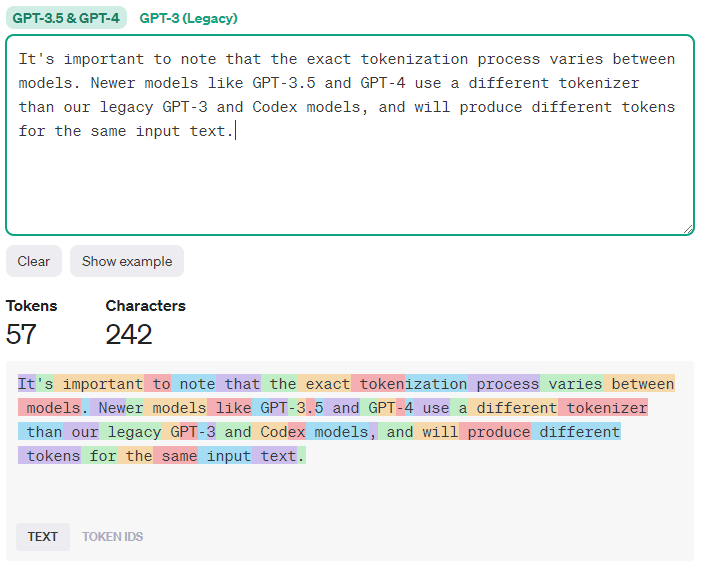This screenshot has width=703, height=570.
Task: Switch to the GPT-3.5 & GPT-4 tab
Action: pos(66,18)
